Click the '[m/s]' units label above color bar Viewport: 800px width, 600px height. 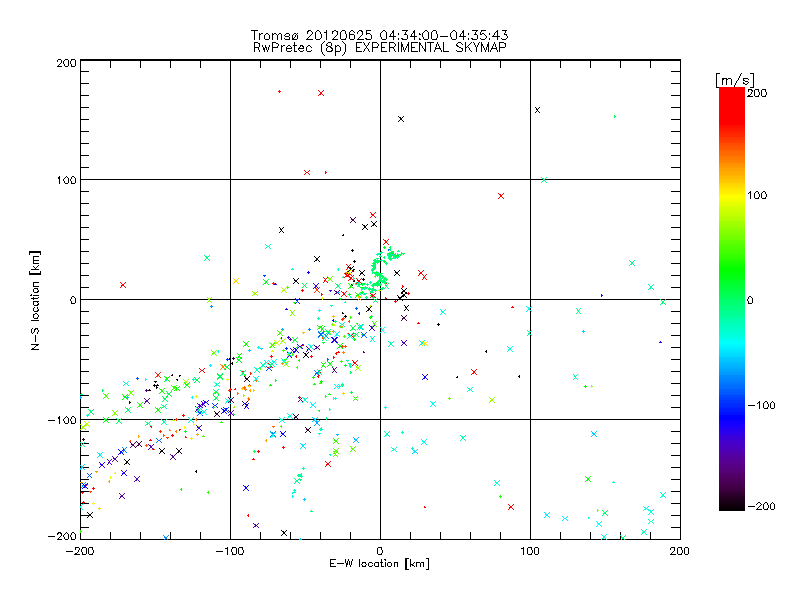click(735, 80)
